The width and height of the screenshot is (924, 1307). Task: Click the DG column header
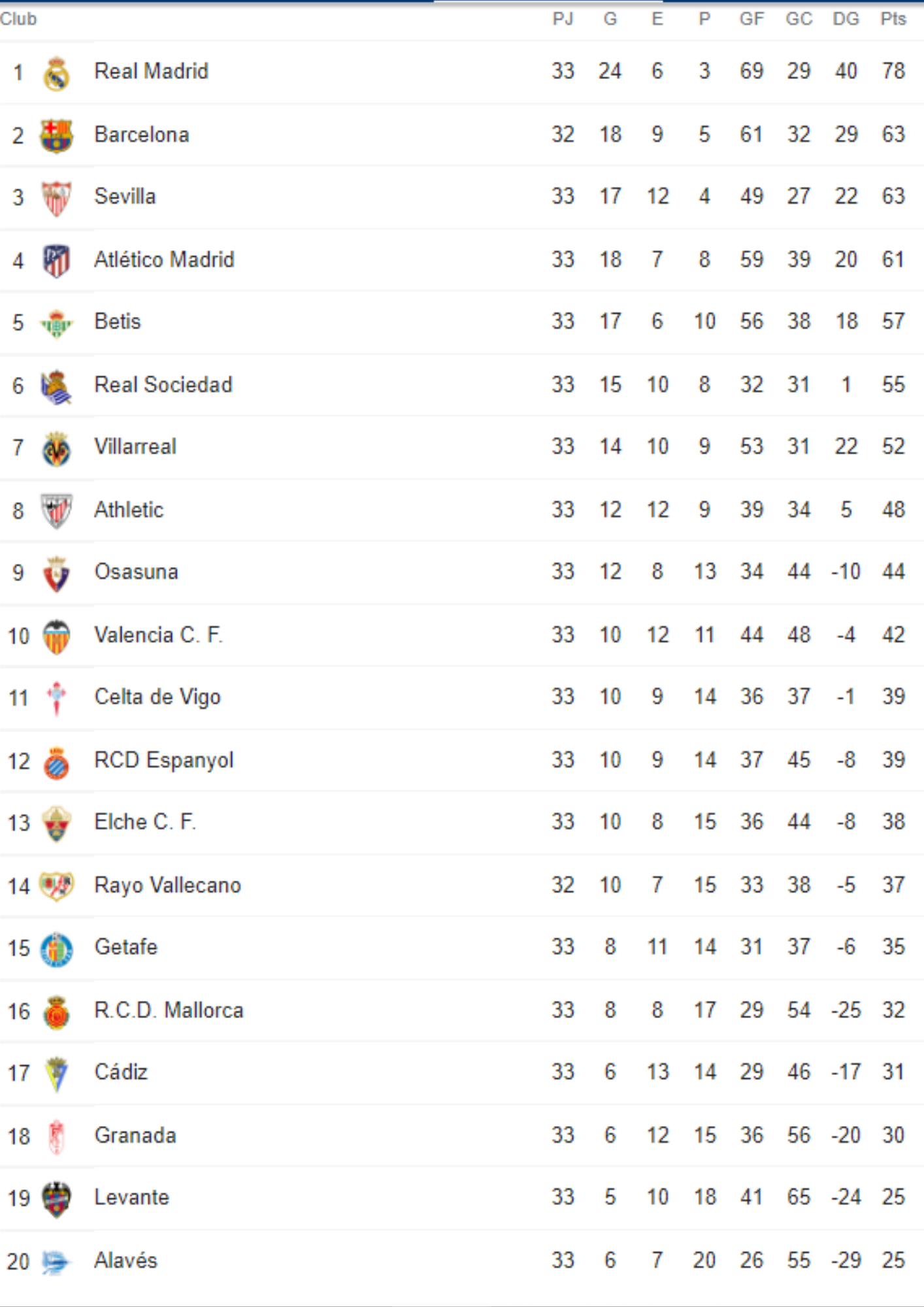(846, 19)
